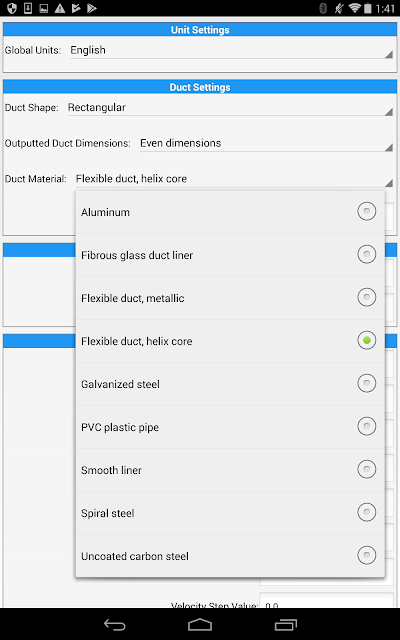Open the Global Units English dropdown
400x640 pixels.
[x=231, y=51]
